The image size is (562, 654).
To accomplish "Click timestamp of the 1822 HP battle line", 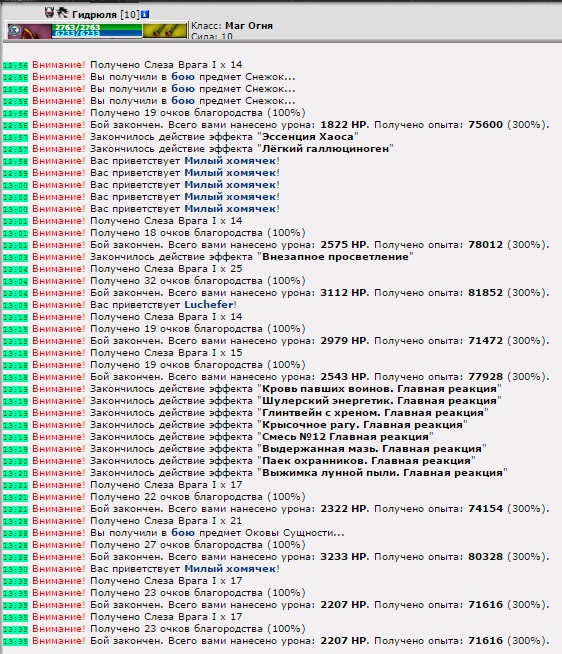I will coord(15,125).
